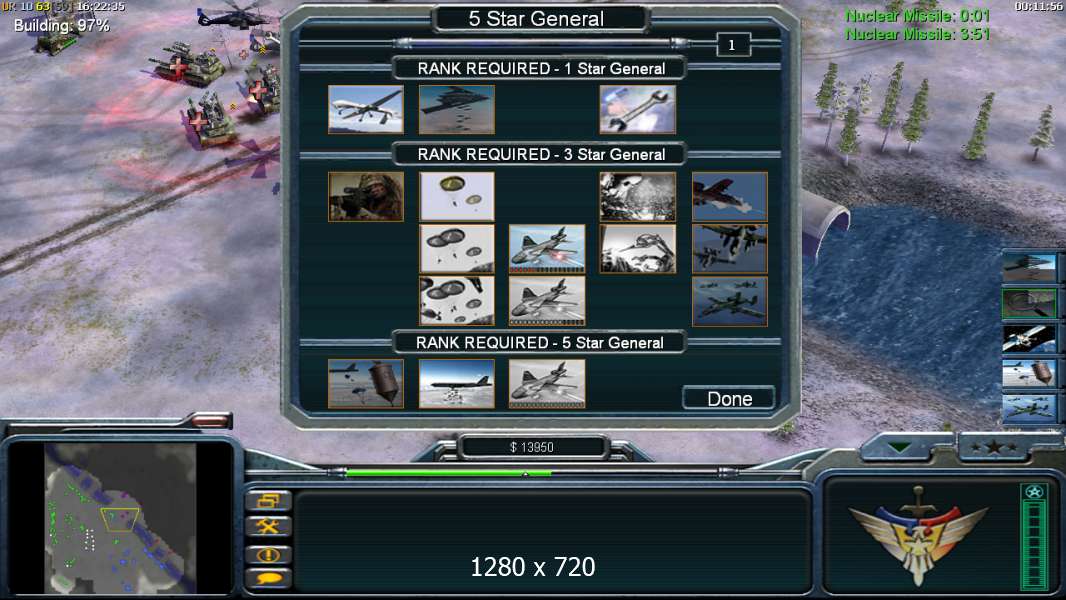The height and width of the screenshot is (600, 1066).
Task: Click the available points counter box
Action: [733, 46]
